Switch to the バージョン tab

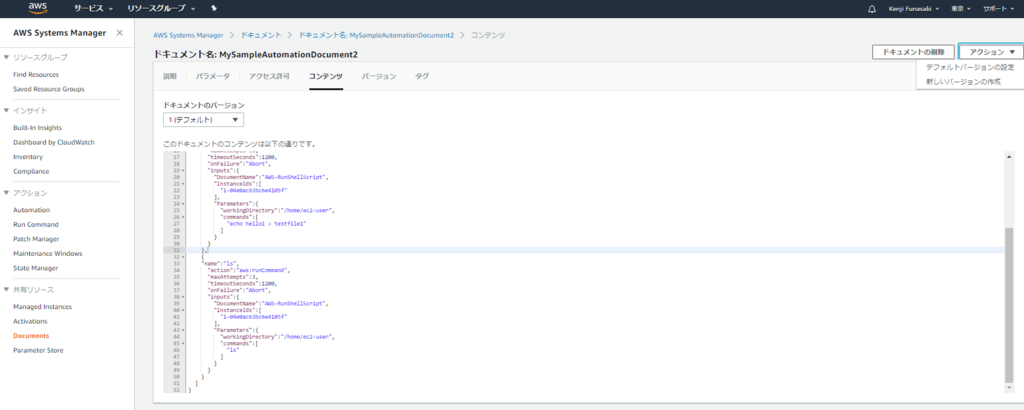[x=379, y=76]
